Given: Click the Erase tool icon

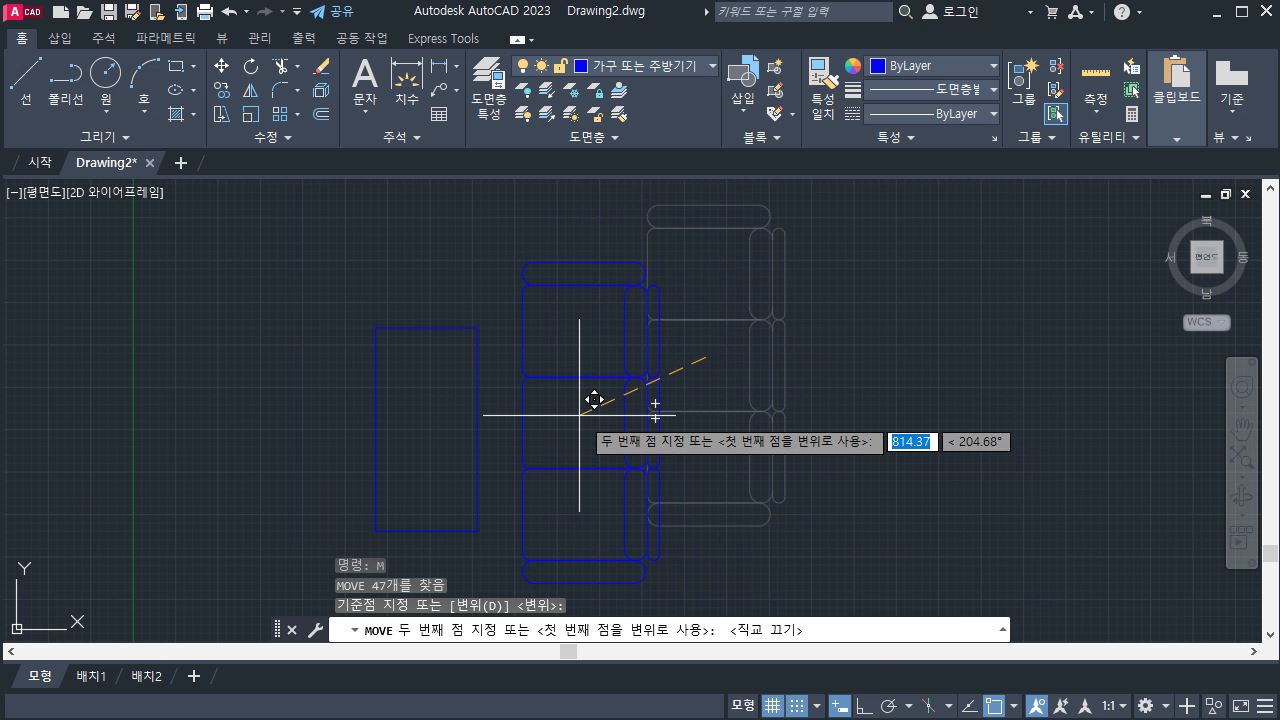Looking at the screenshot, I should [321, 66].
